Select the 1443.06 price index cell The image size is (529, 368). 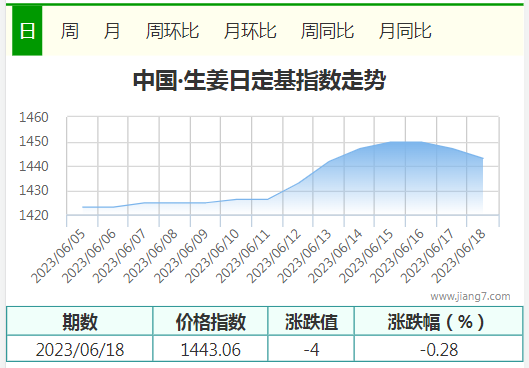[211, 349]
